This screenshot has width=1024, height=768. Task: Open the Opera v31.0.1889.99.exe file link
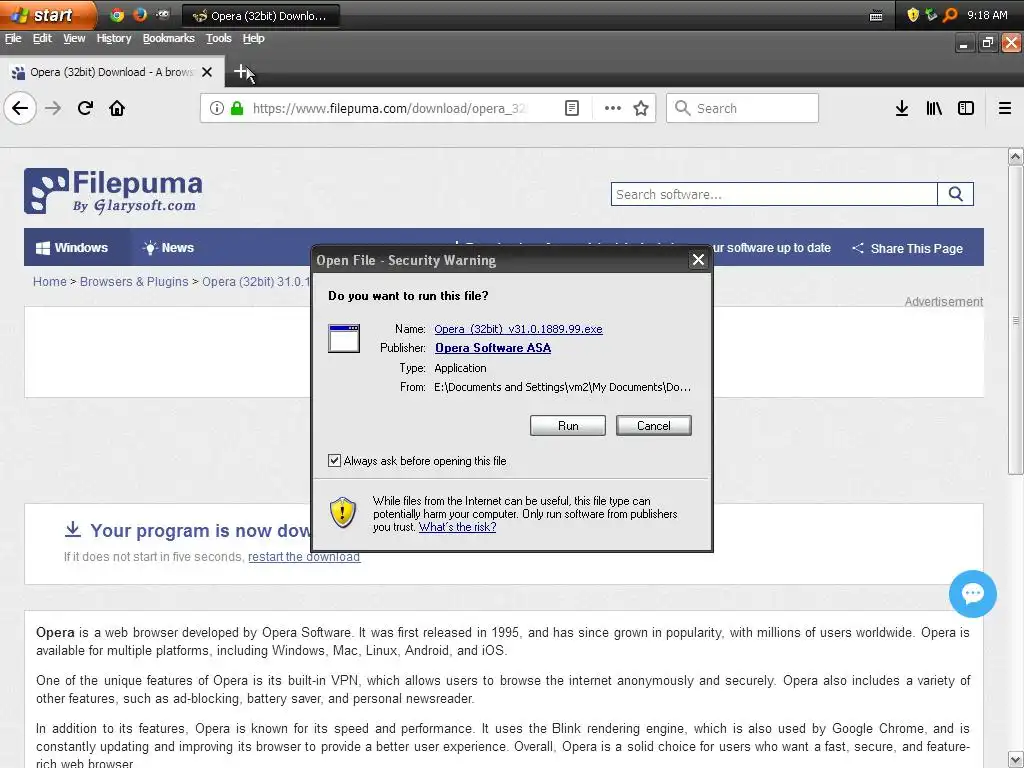tap(519, 329)
